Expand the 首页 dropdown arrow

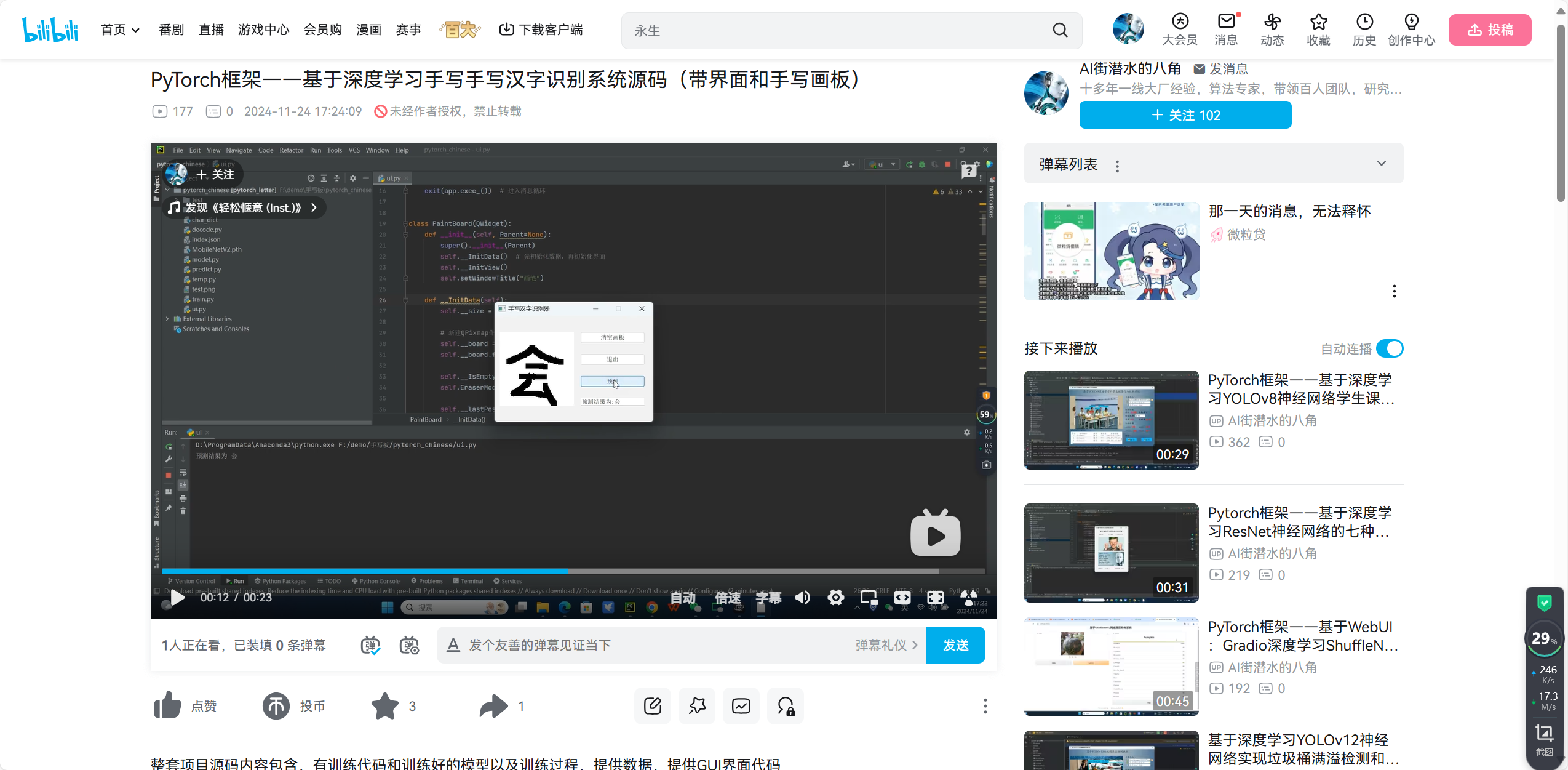click(136, 30)
